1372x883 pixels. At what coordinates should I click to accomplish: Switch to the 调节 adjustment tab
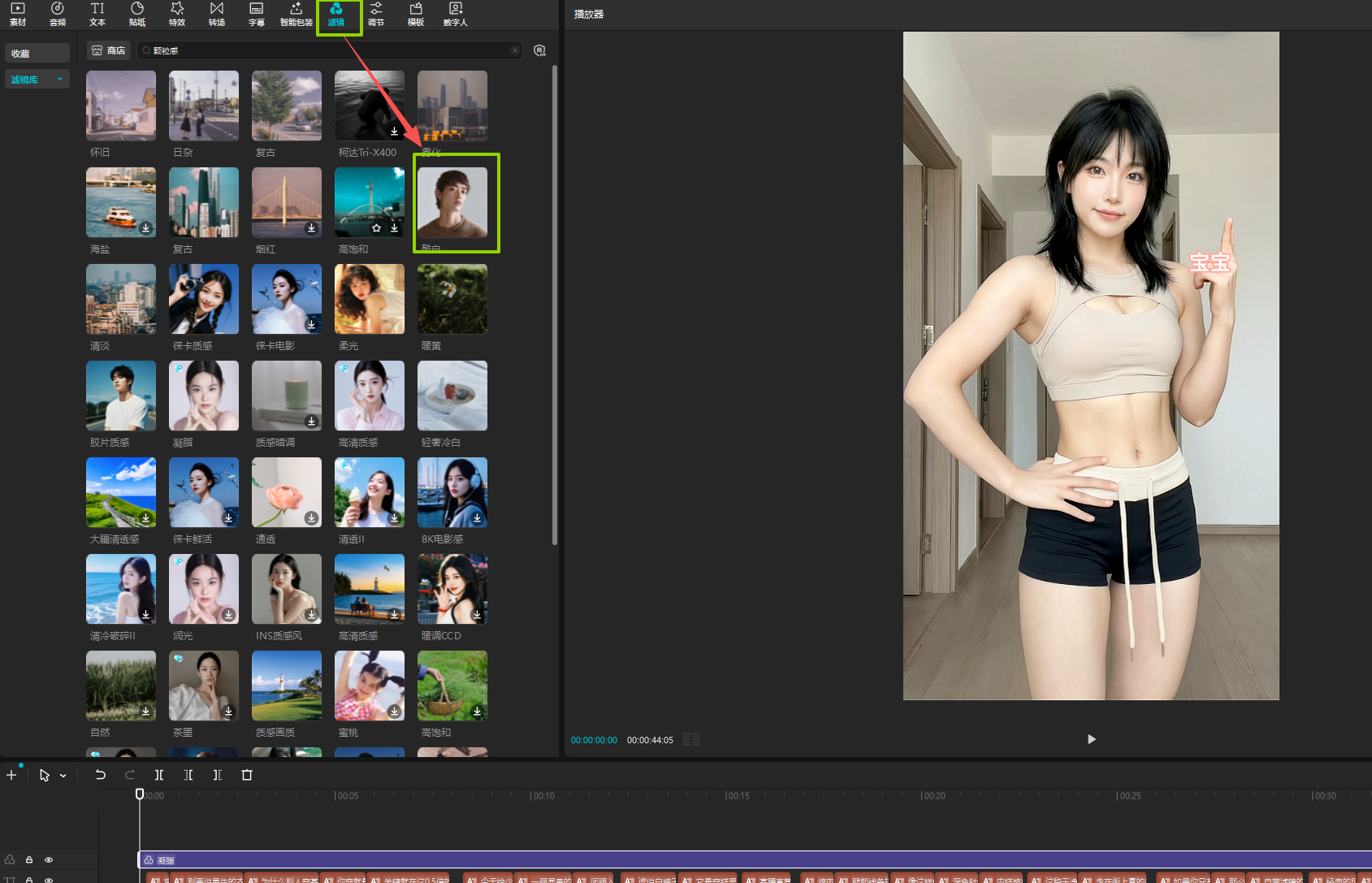click(375, 14)
